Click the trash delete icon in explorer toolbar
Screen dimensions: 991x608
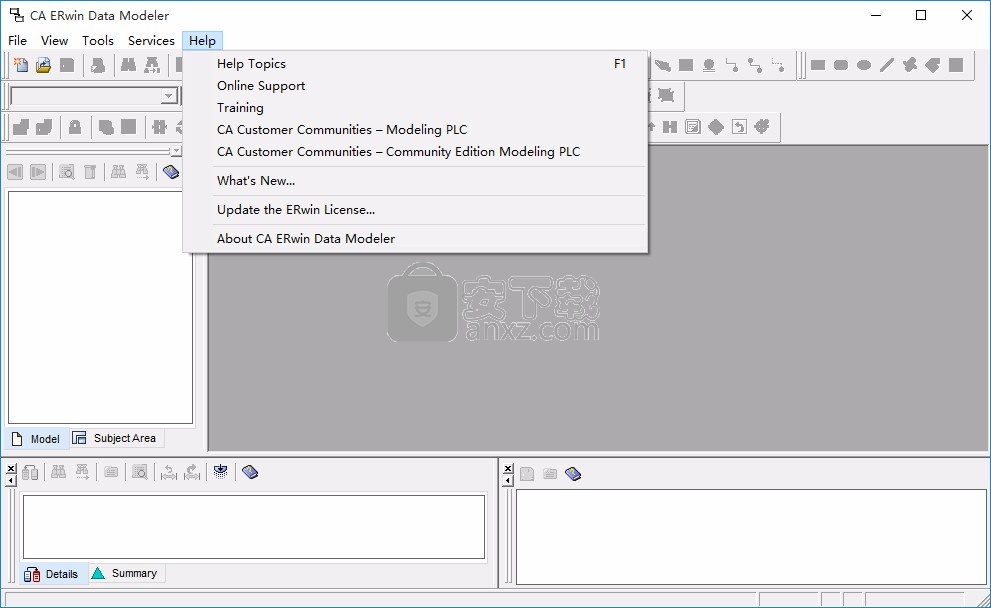90,172
